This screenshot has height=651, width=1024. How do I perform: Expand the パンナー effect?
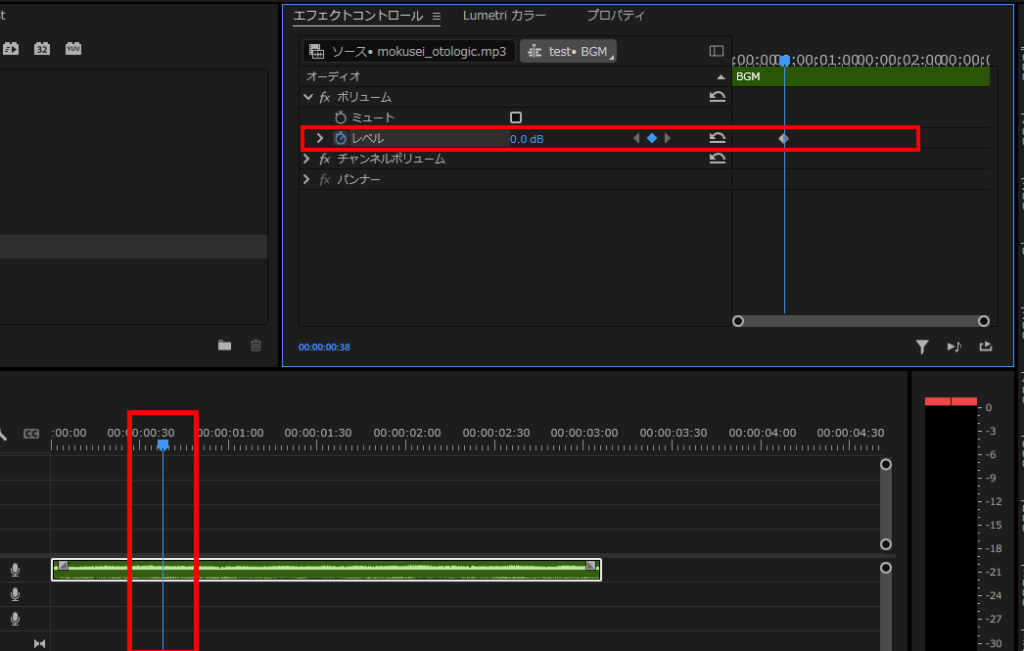308,180
